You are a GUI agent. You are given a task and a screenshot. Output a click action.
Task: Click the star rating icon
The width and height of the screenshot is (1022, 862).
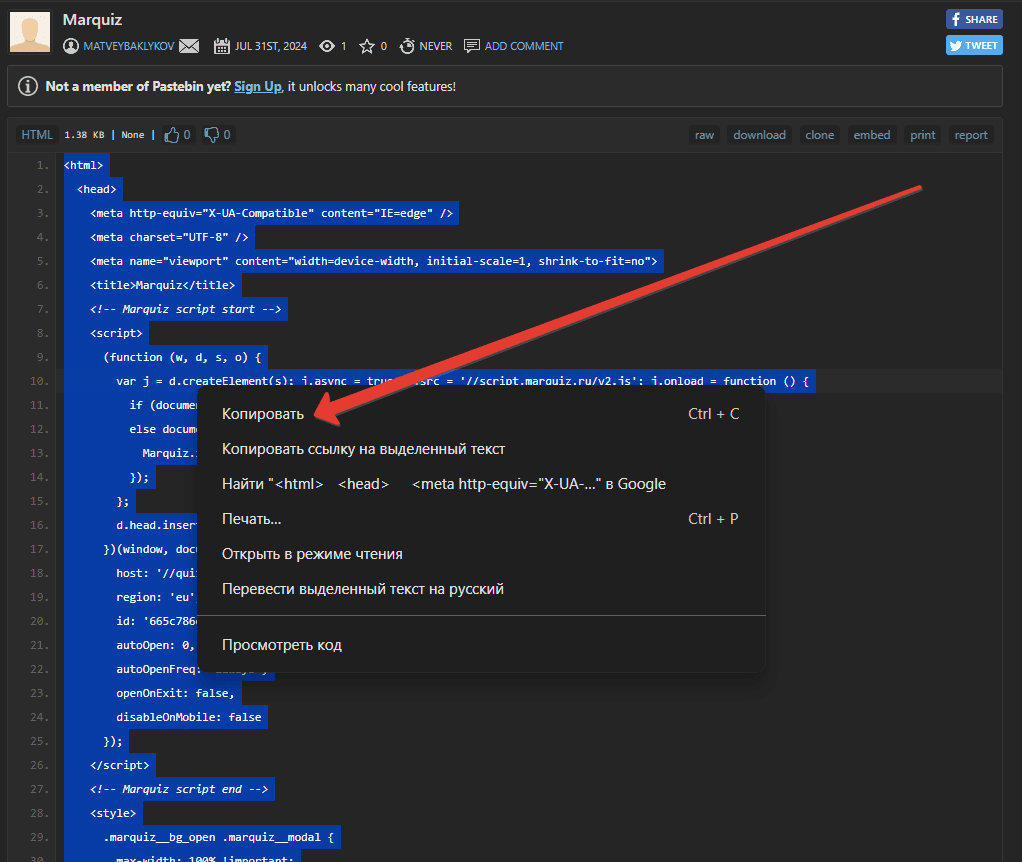[367, 46]
